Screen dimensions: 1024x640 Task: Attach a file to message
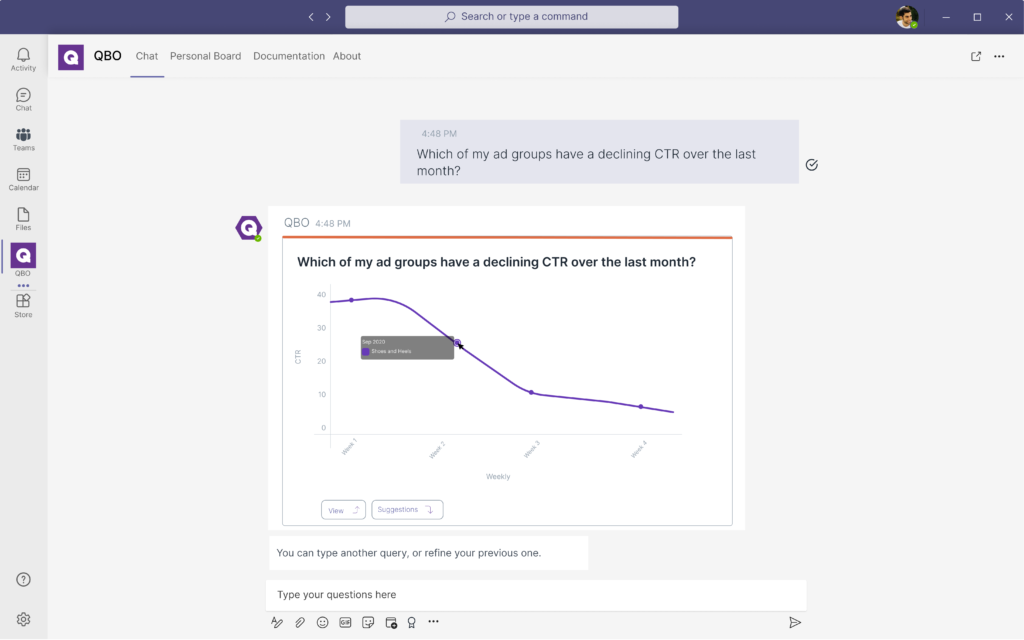point(300,622)
